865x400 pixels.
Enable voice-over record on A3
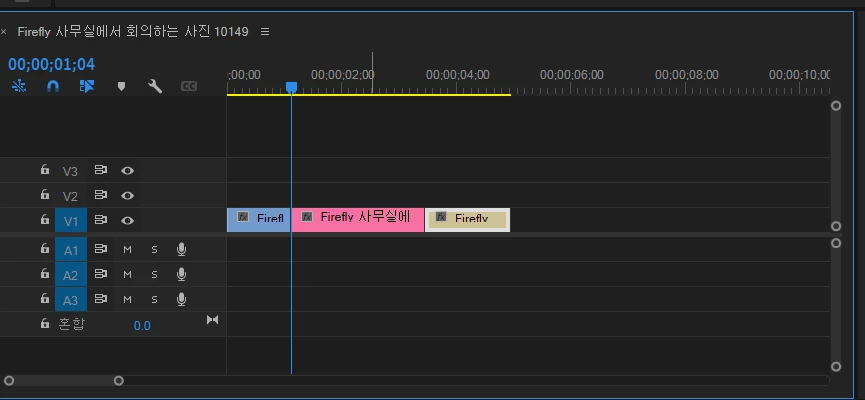pyautogui.click(x=181, y=299)
